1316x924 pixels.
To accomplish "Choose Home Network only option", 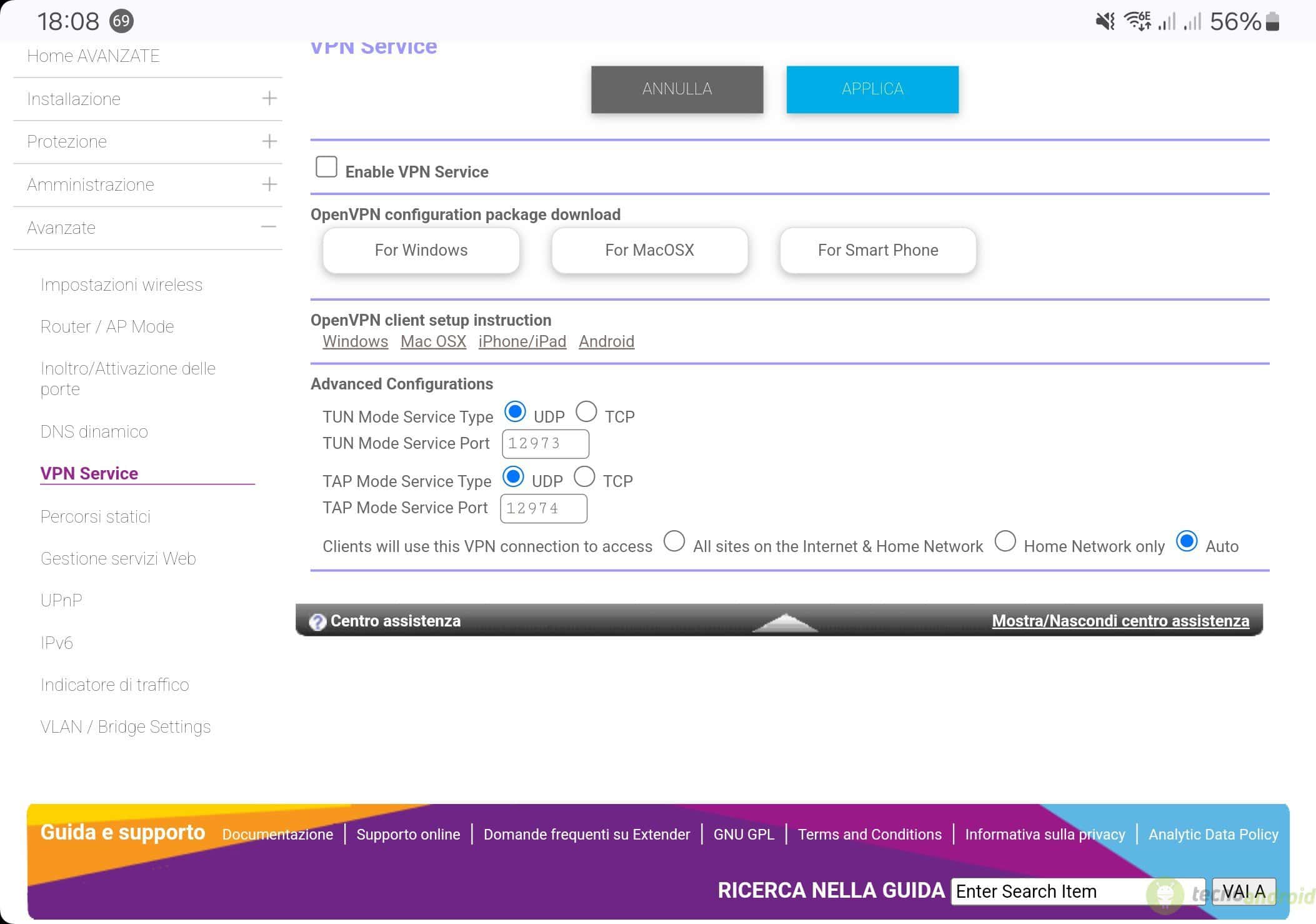I will [1005, 541].
